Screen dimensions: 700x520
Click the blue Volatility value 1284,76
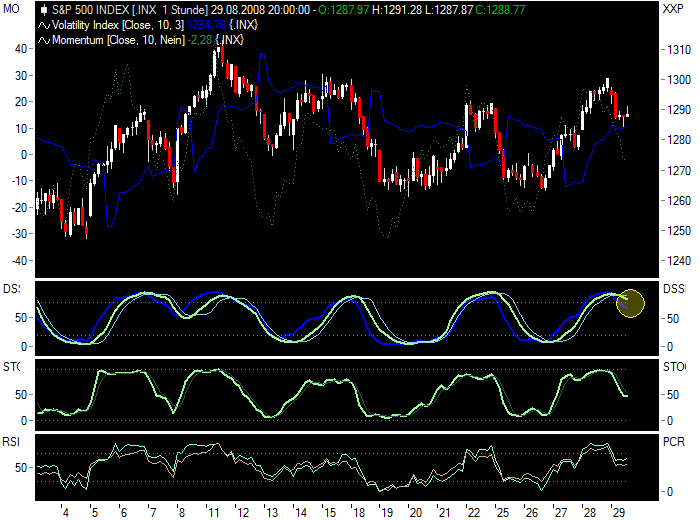point(206,25)
